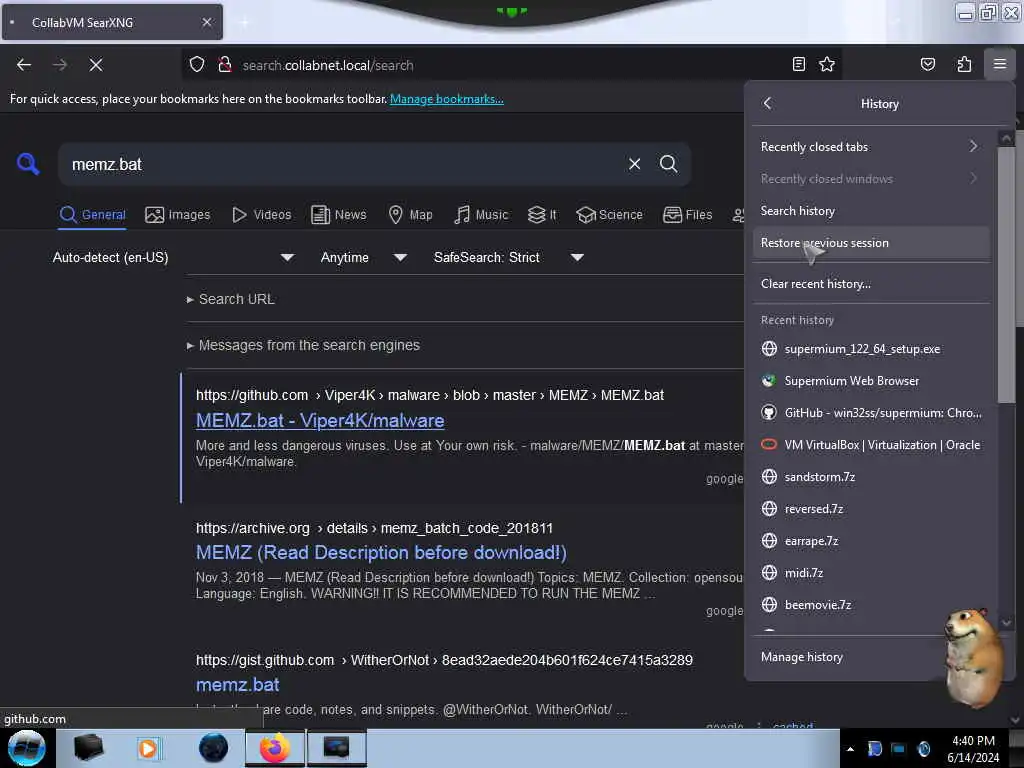
Task: Switch to the General search tab
Action: pyautogui.click(x=92, y=214)
